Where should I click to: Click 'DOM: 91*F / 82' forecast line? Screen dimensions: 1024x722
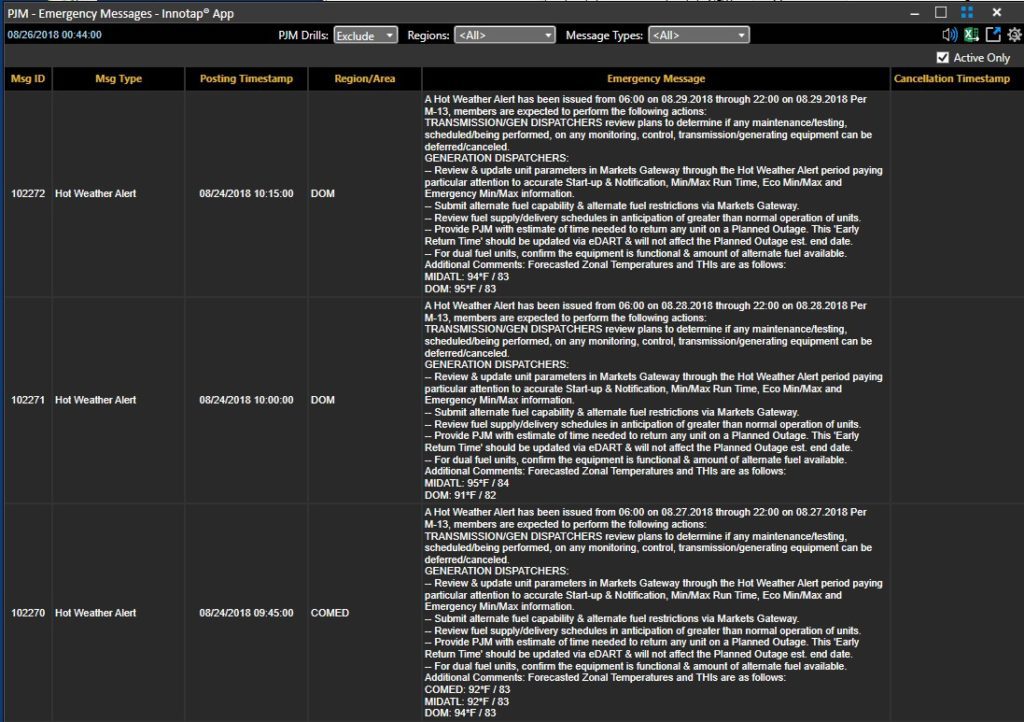[x=460, y=495]
